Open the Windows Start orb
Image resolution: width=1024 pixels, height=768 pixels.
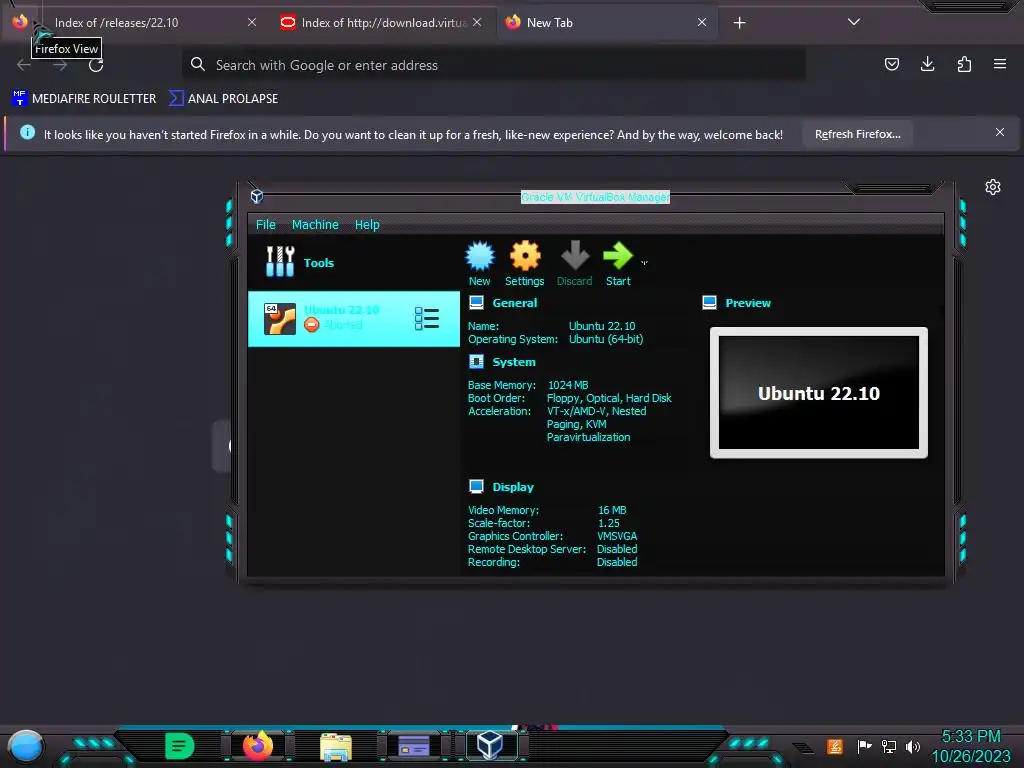pyautogui.click(x=26, y=747)
